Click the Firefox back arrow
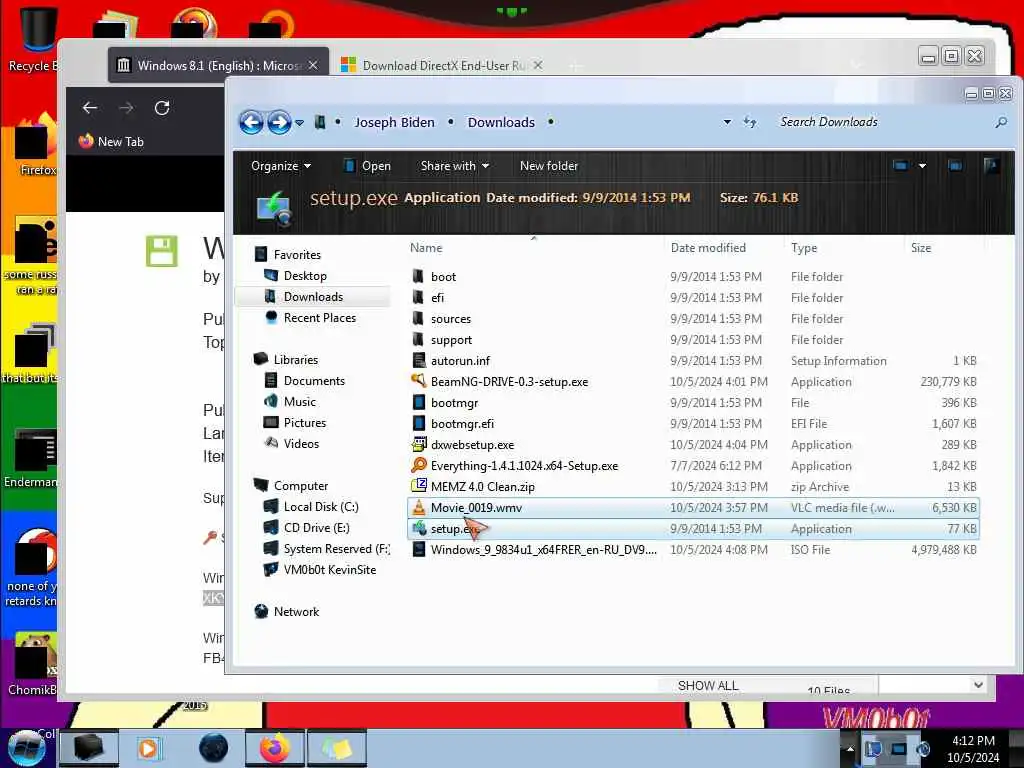1024x768 pixels. [90, 108]
